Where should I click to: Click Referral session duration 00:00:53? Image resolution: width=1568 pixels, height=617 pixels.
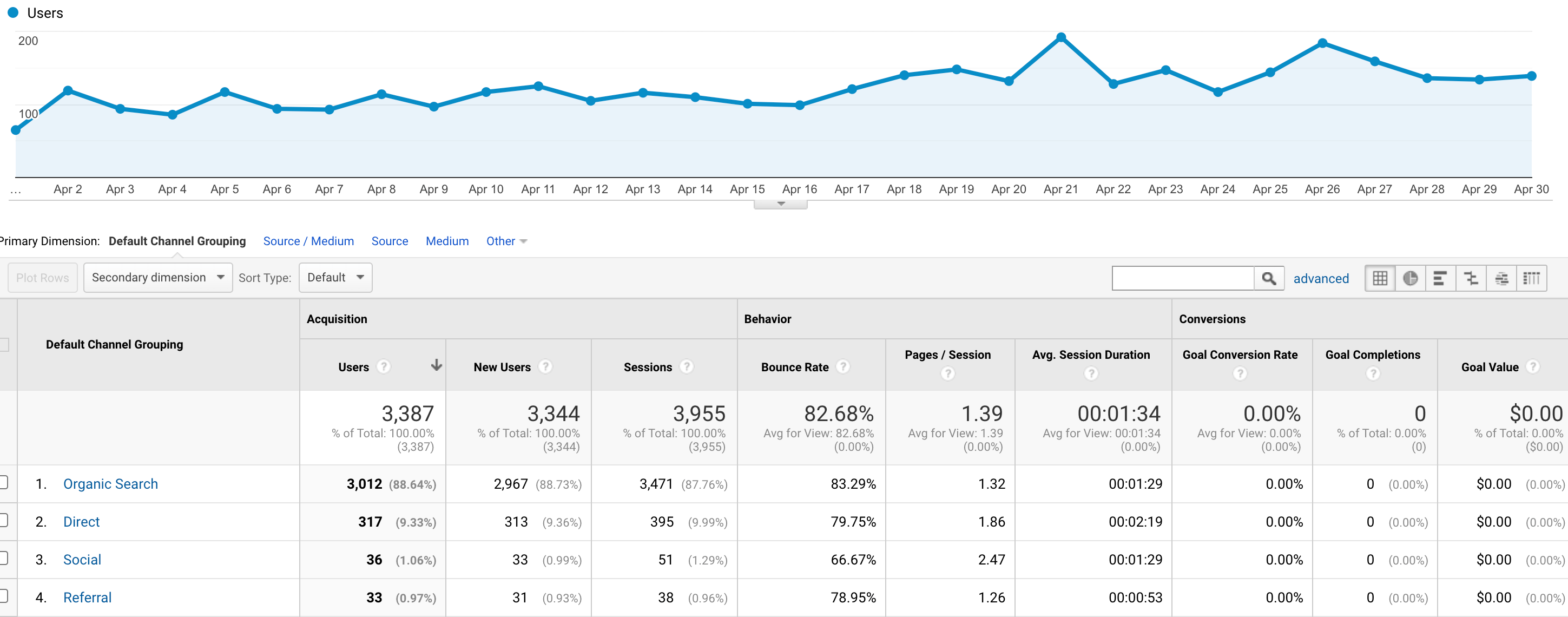1135,598
